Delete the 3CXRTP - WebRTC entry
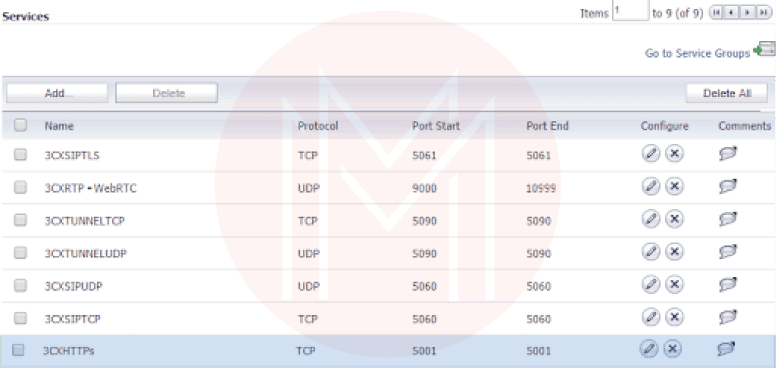The image size is (776, 368). coord(674,186)
